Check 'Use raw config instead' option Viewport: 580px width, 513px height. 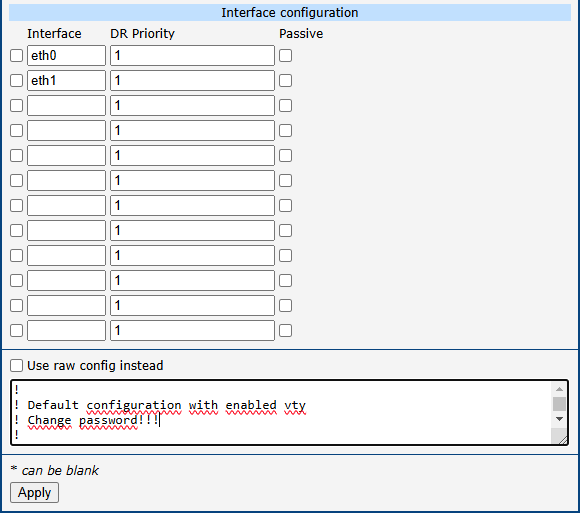pos(16,365)
